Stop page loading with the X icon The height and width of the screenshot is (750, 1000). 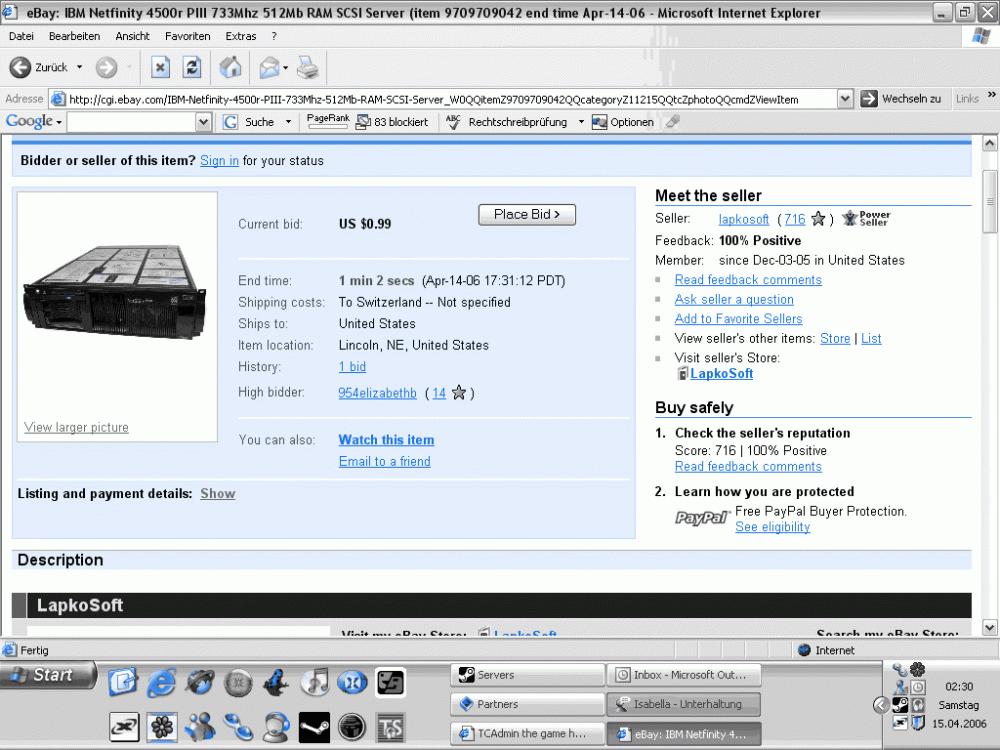[x=160, y=67]
